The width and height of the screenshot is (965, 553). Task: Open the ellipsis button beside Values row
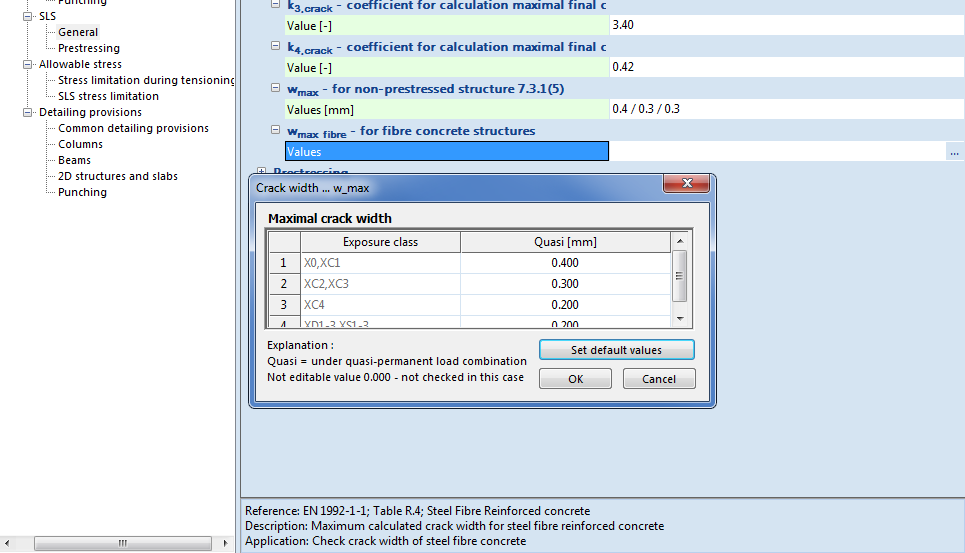[x=954, y=152]
